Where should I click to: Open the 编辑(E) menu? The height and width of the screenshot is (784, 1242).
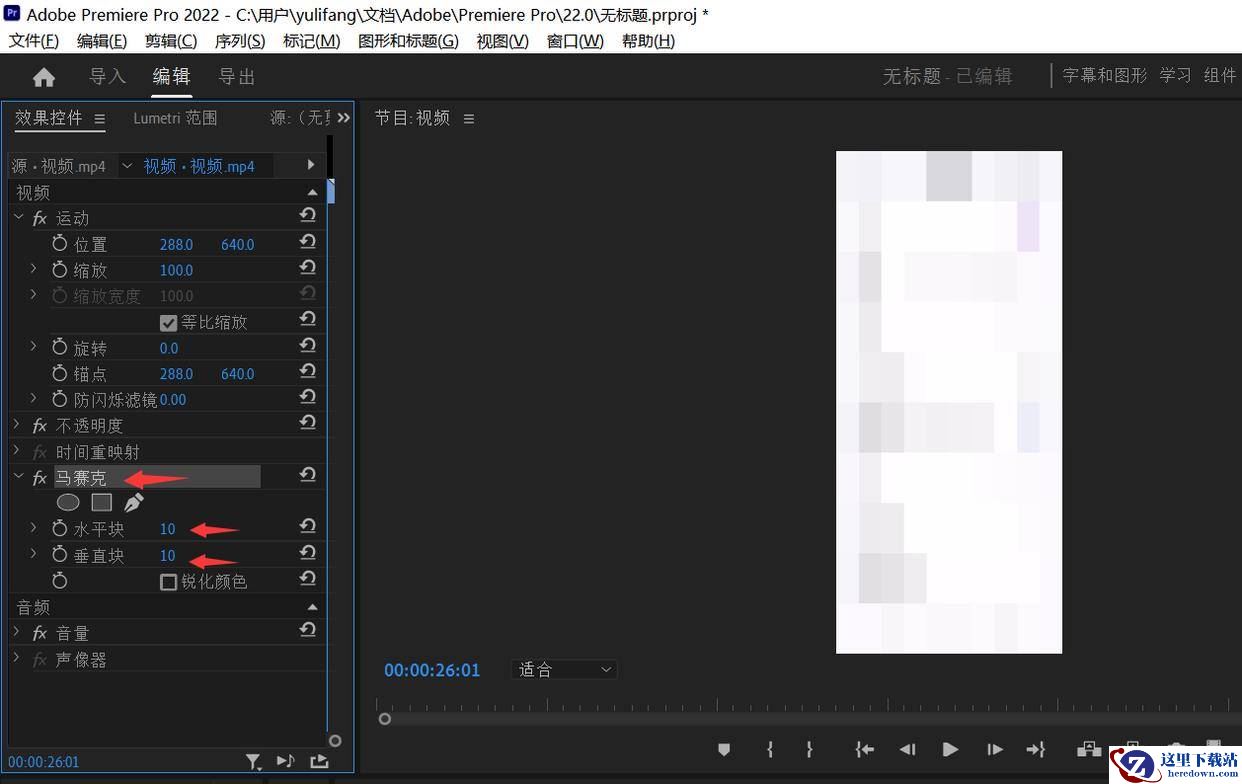[102, 41]
